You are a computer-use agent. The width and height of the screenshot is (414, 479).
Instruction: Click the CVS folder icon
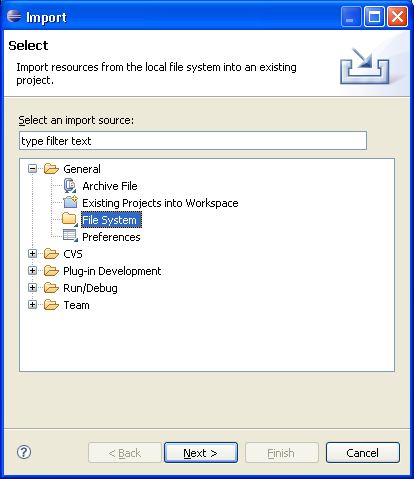tap(51, 254)
